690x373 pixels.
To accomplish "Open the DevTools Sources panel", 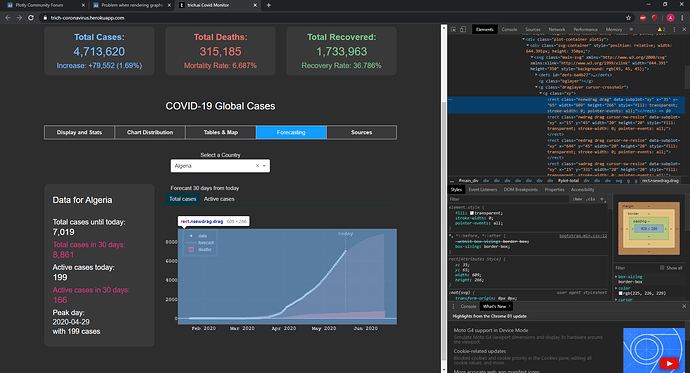I will point(532,29).
